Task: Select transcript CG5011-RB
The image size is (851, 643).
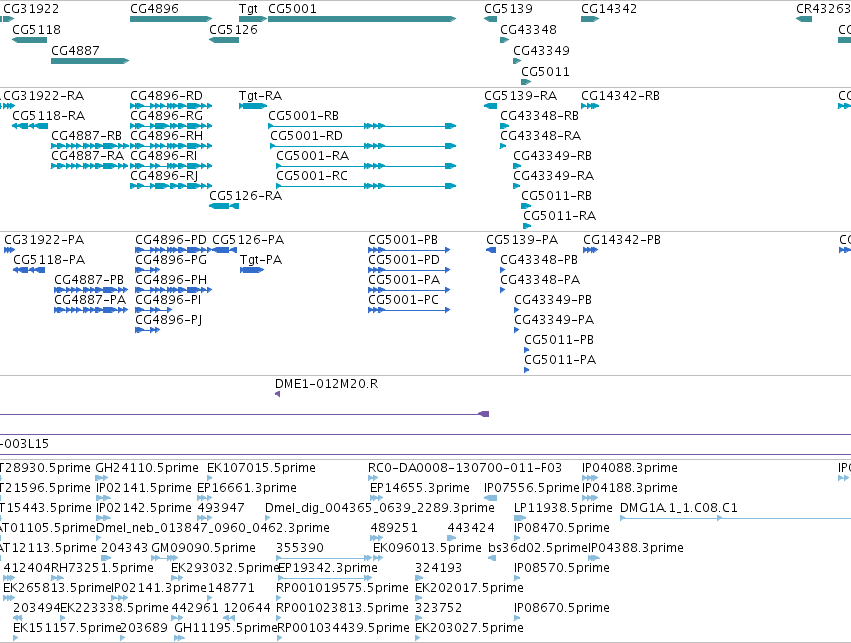Action: pos(556,196)
